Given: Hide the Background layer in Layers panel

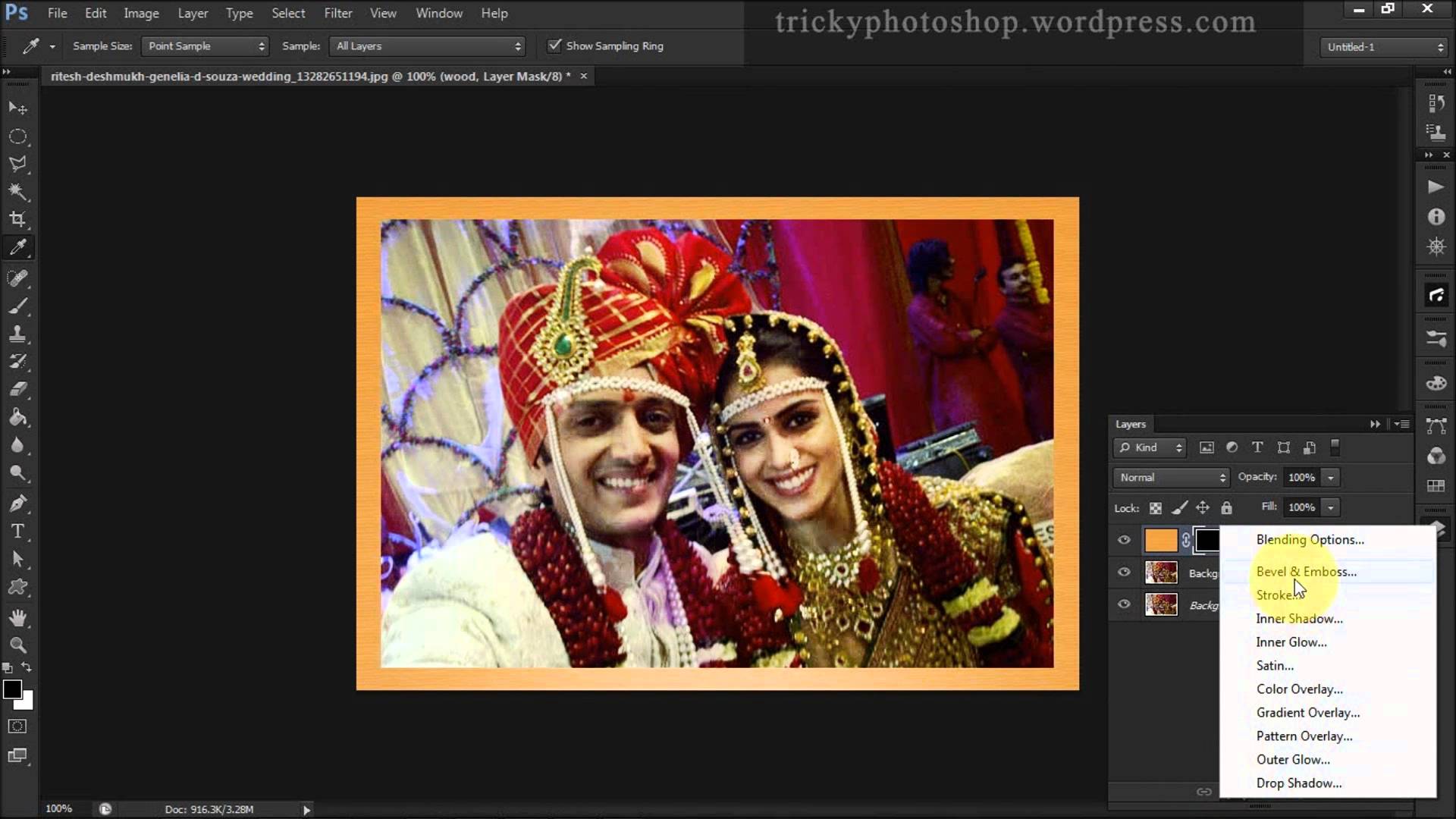Looking at the screenshot, I should [x=1125, y=604].
